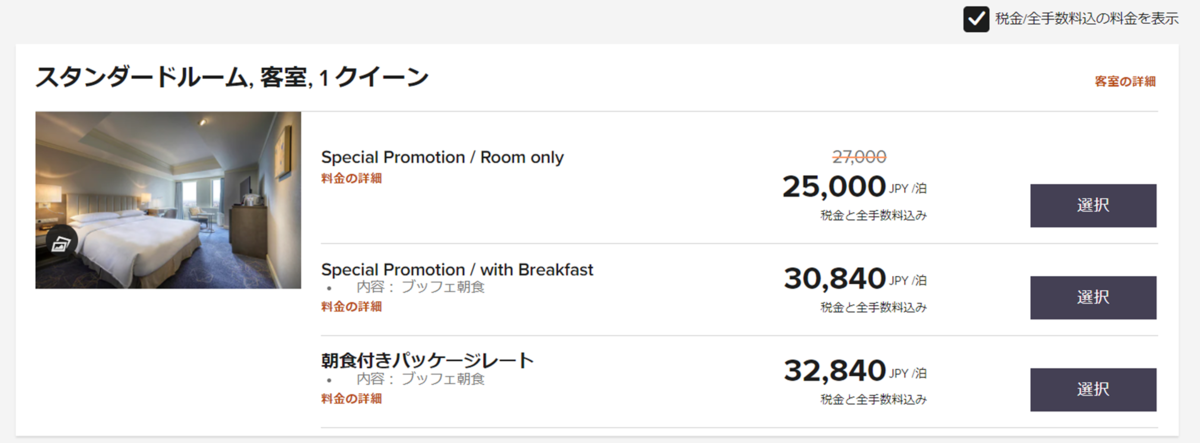The height and width of the screenshot is (443, 1200).
Task: Select the Room only promotion 選択 button
Action: click(1093, 206)
